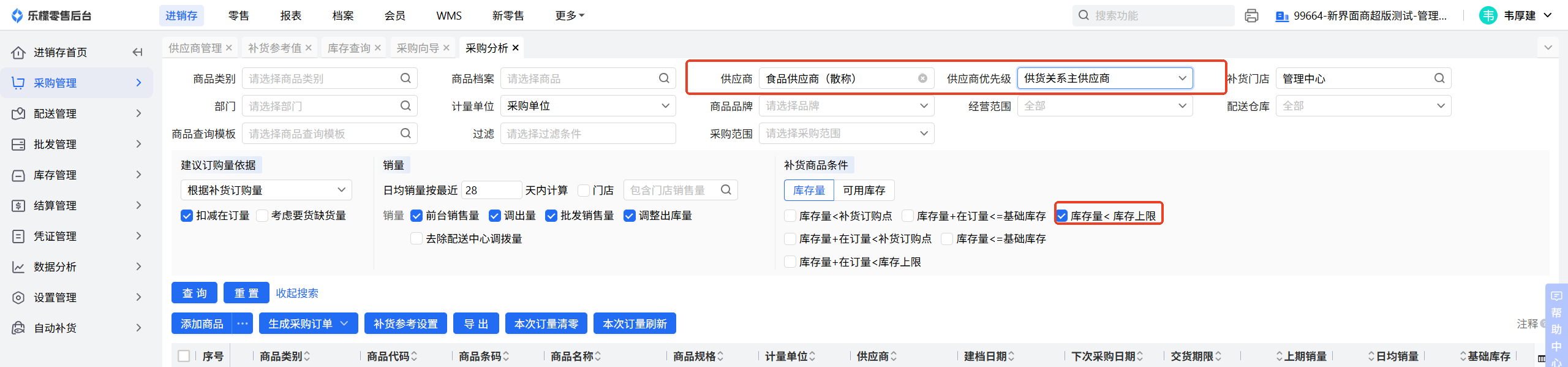Open the 商品品牌 dropdown
Screen dimensions: 1568x367
click(x=846, y=106)
